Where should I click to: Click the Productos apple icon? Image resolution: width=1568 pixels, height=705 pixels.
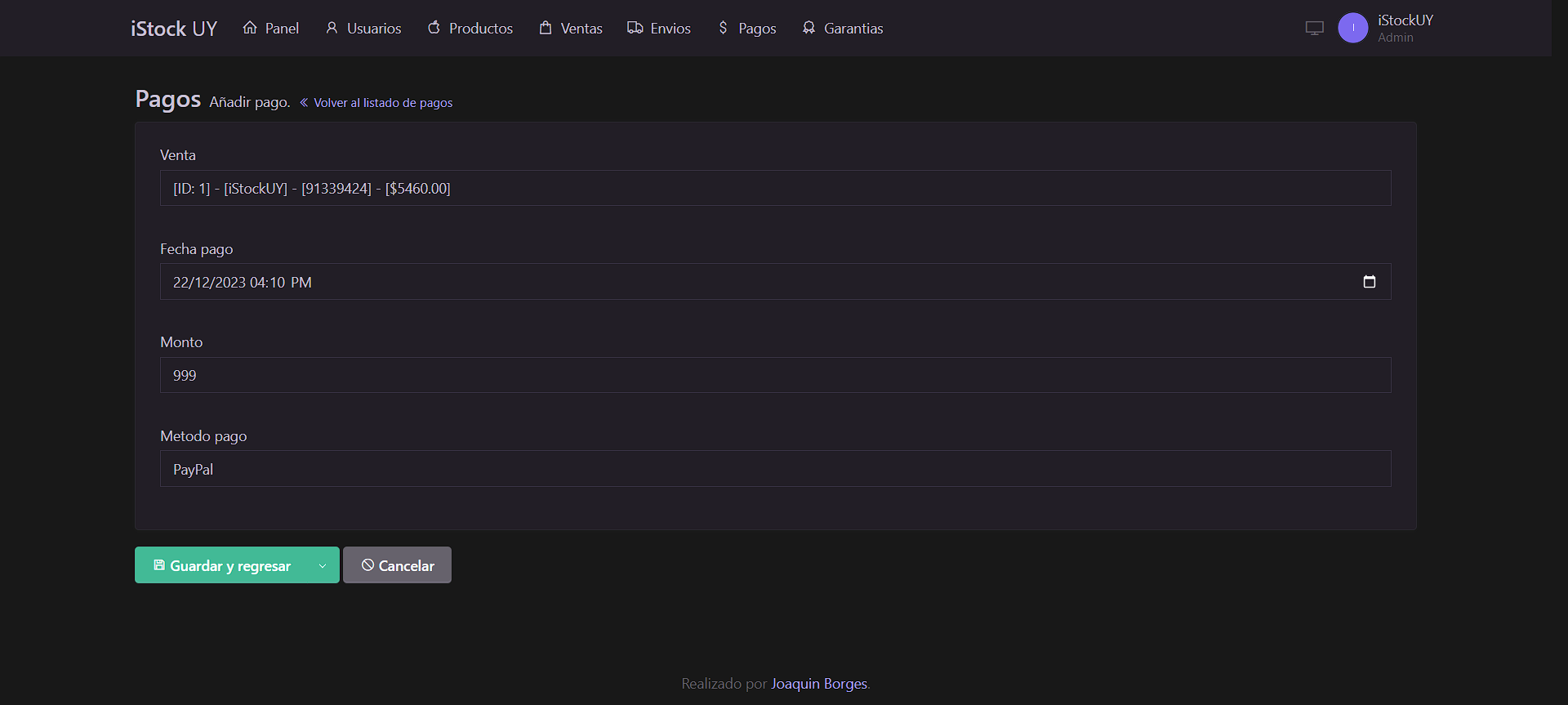pos(434,28)
